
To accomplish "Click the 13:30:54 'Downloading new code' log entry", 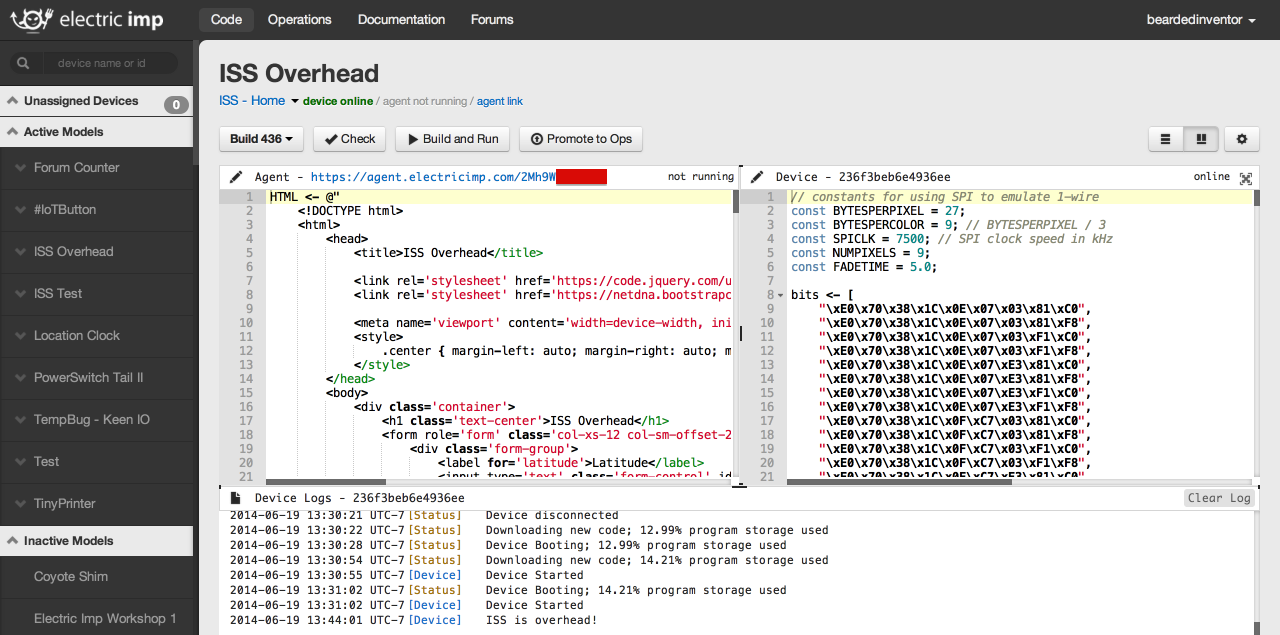I will (x=529, y=560).
